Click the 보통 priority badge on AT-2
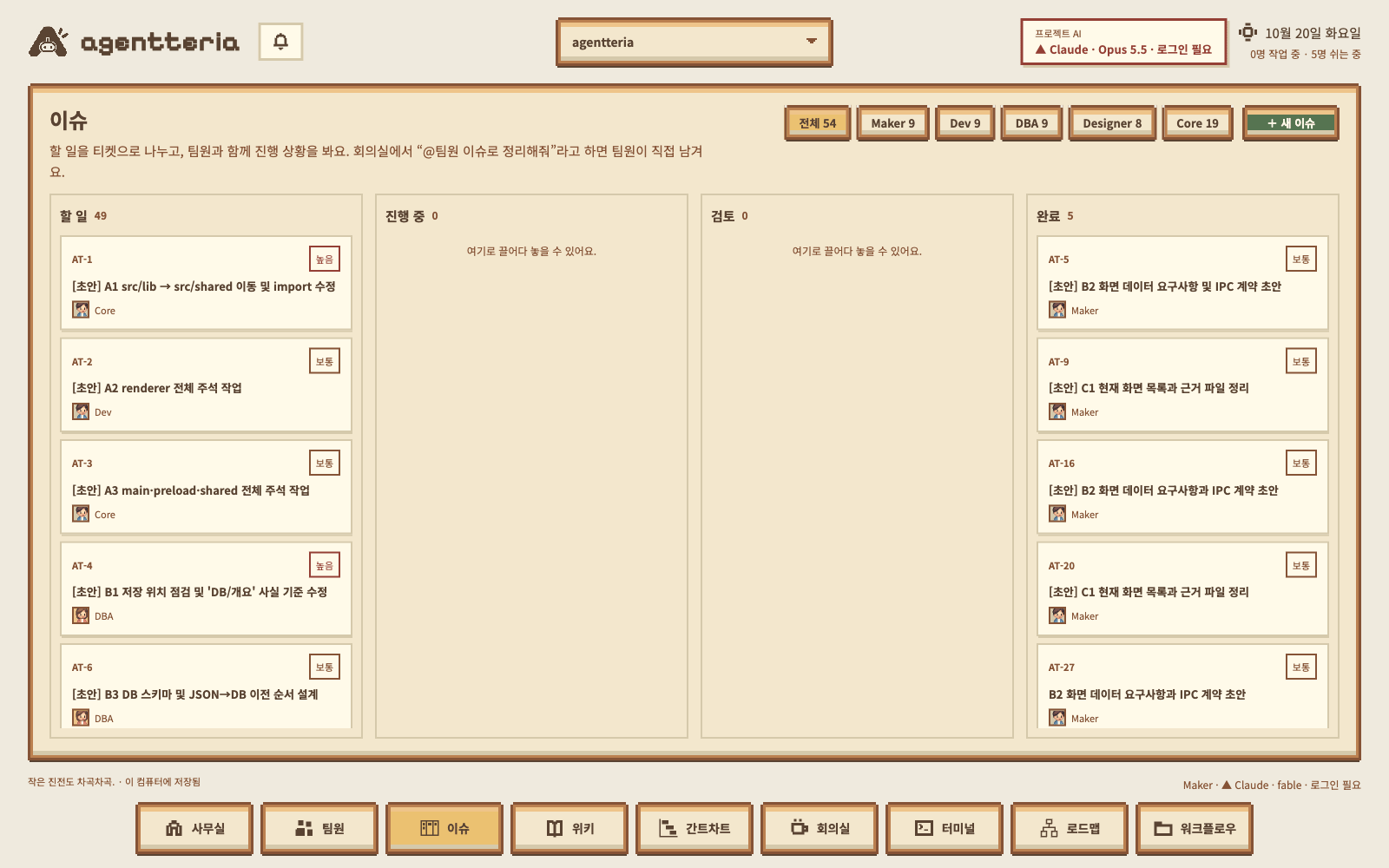Image resolution: width=1389 pixels, height=868 pixels. [x=325, y=361]
